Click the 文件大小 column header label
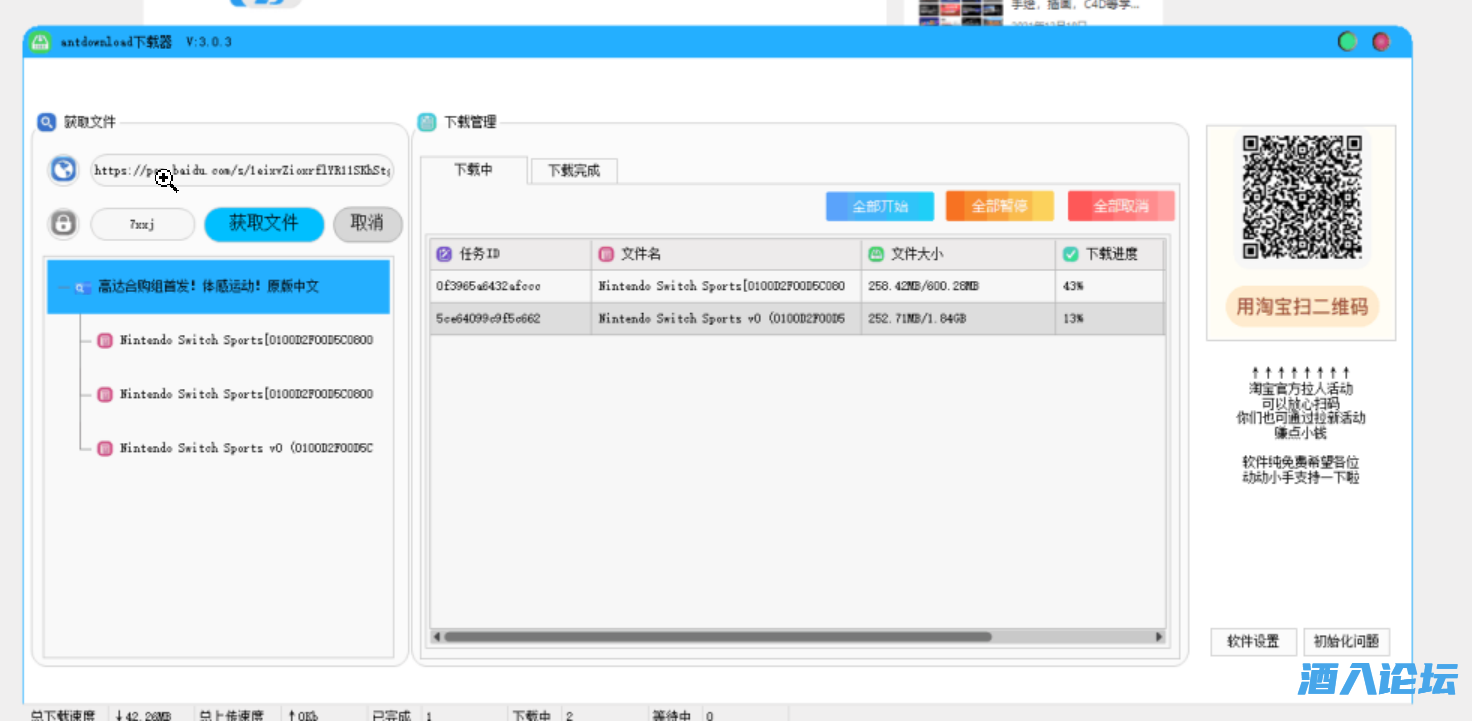Image resolution: width=1472 pixels, height=721 pixels. tap(917, 254)
